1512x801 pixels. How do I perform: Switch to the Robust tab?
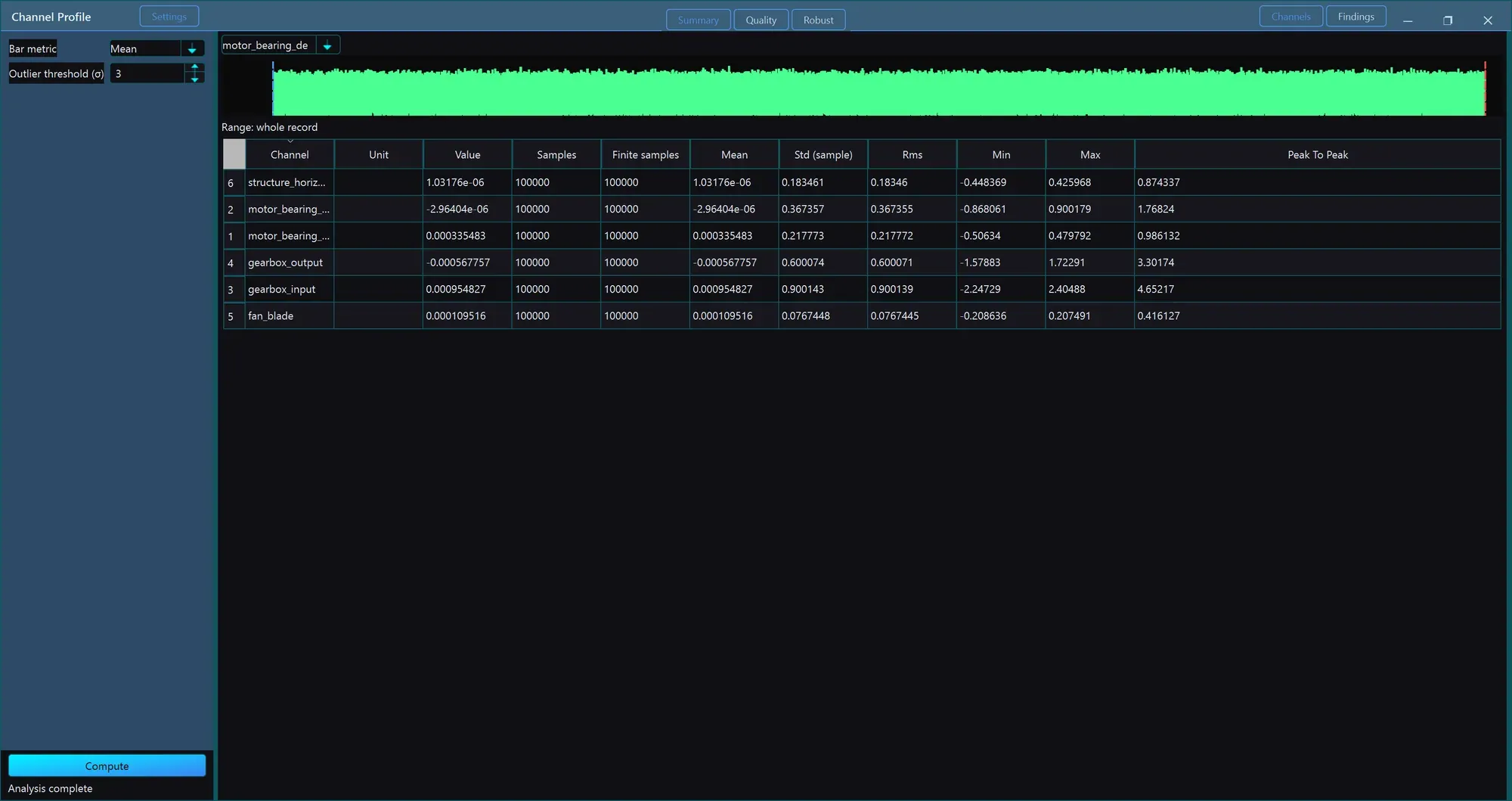(819, 20)
